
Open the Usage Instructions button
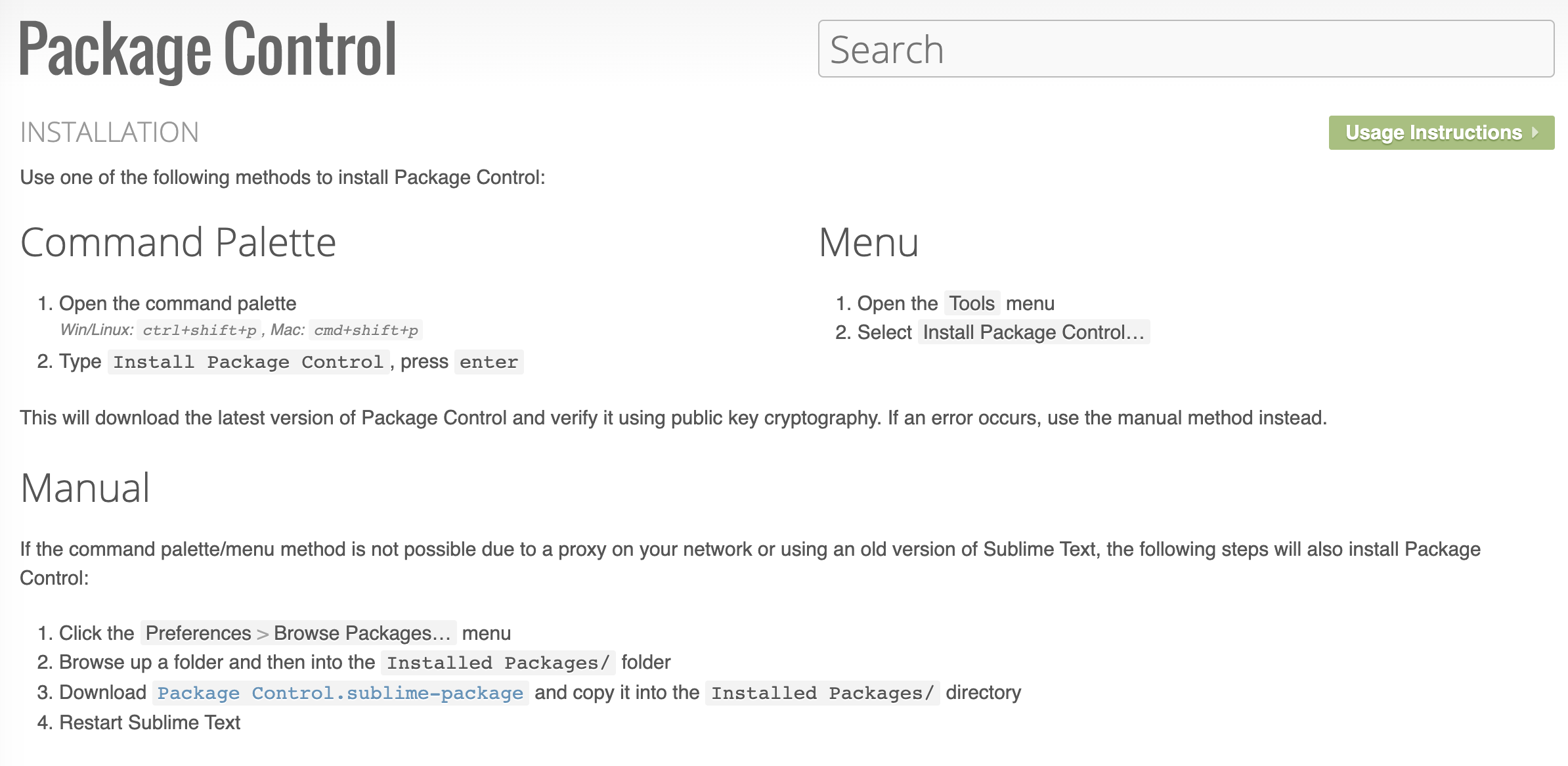(1433, 133)
